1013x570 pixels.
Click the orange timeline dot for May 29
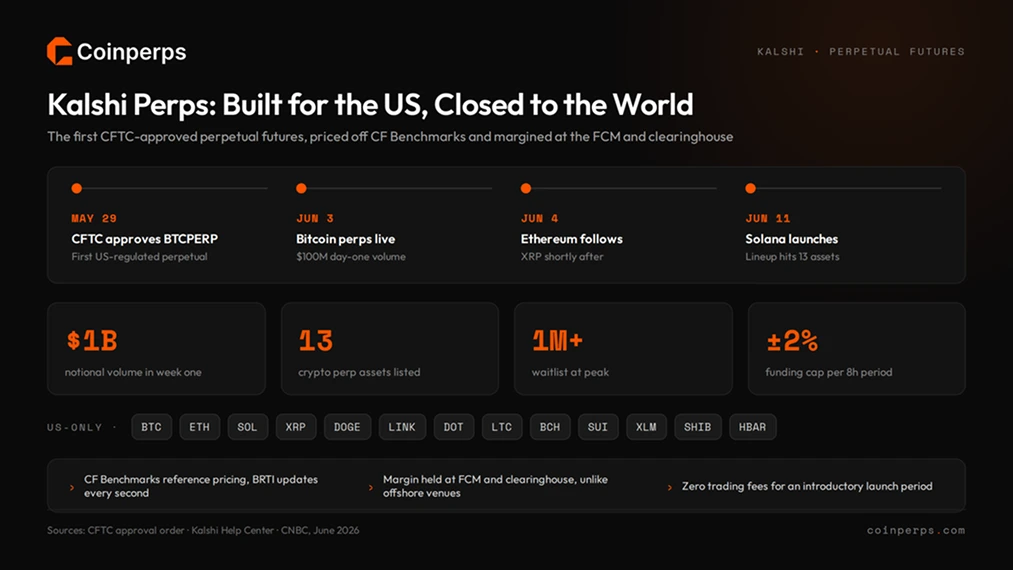tap(77, 189)
